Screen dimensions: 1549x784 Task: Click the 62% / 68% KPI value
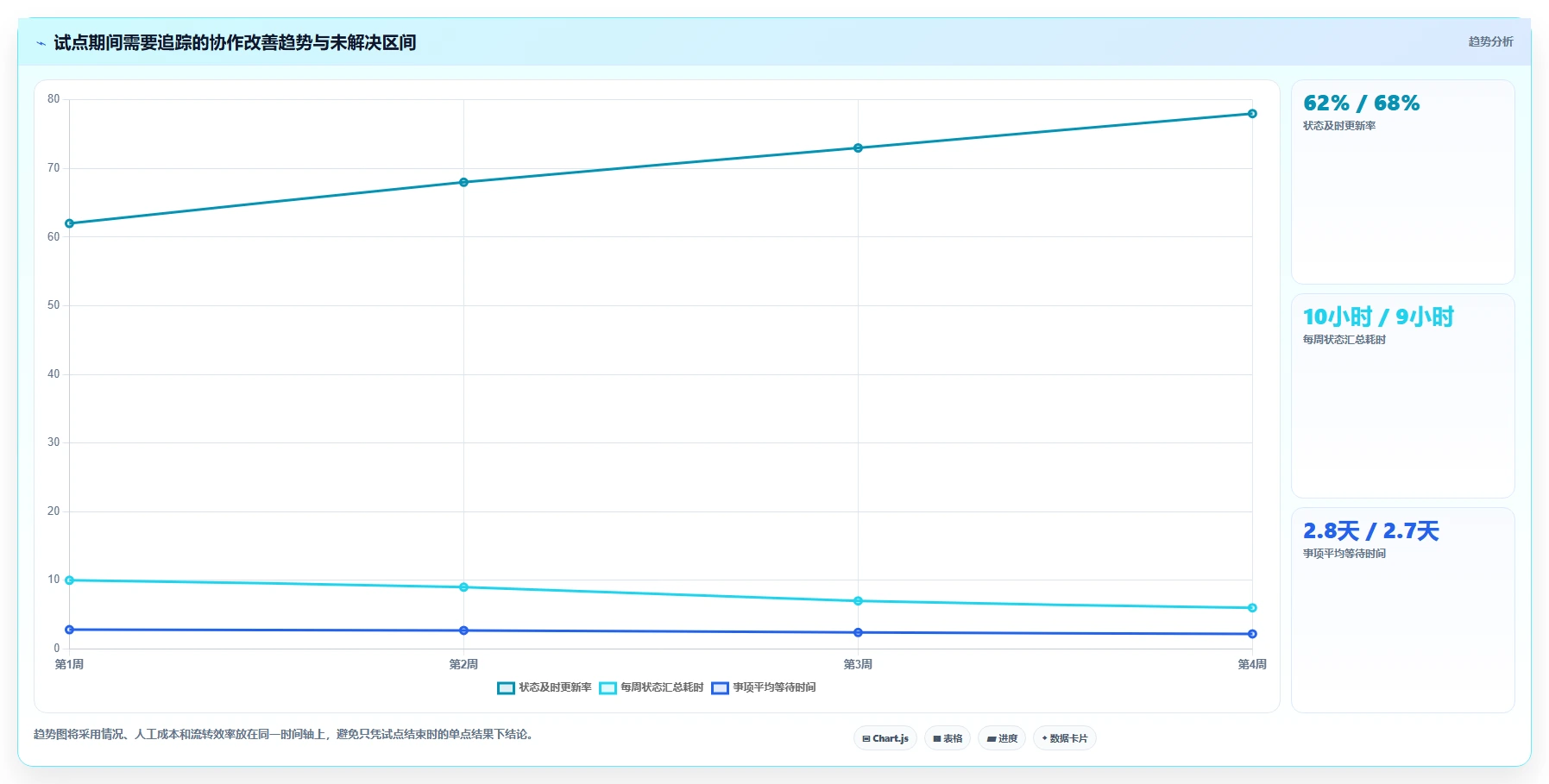coord(1361,103)
